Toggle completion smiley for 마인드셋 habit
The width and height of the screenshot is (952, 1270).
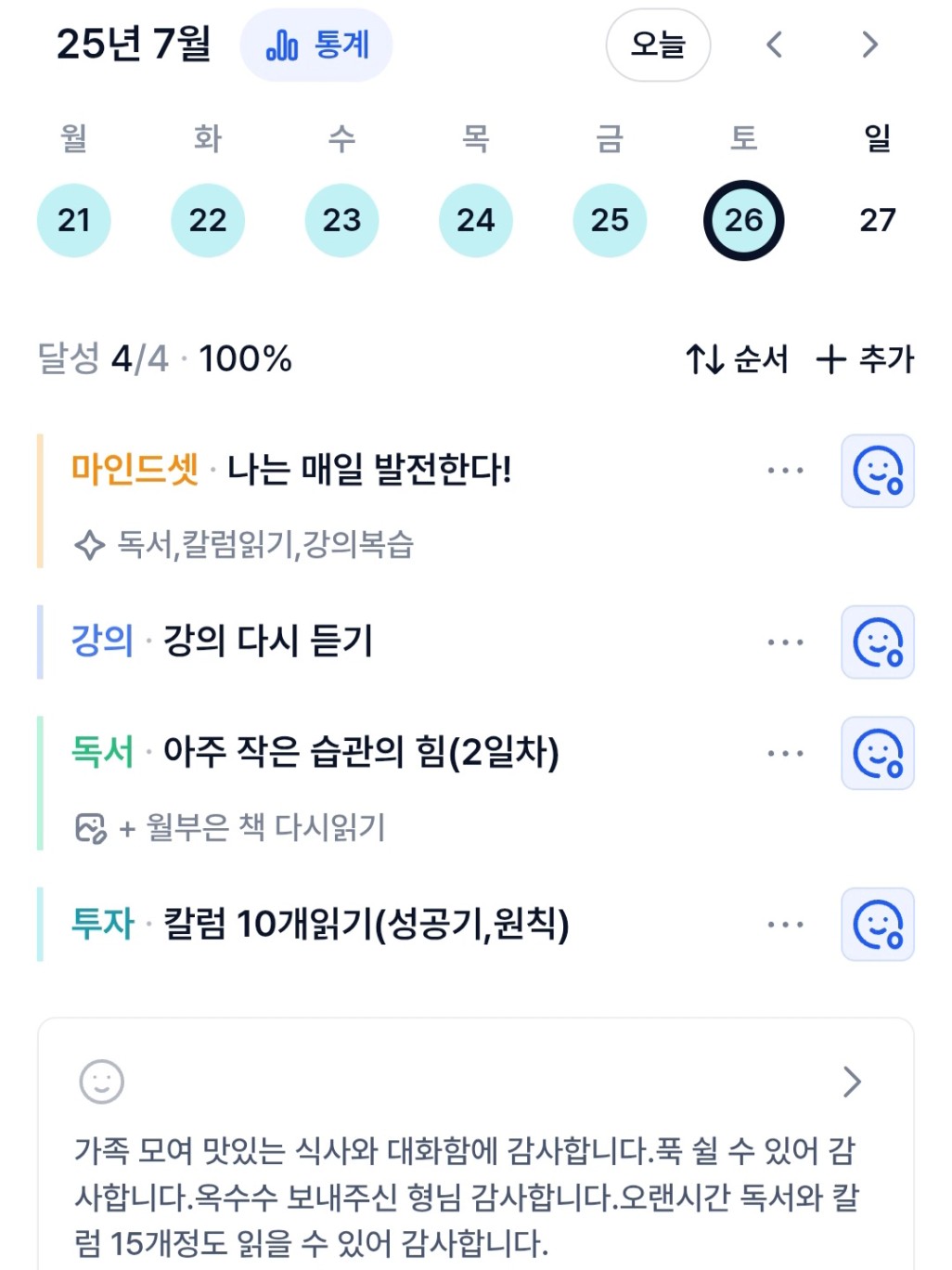pos(878,471)
